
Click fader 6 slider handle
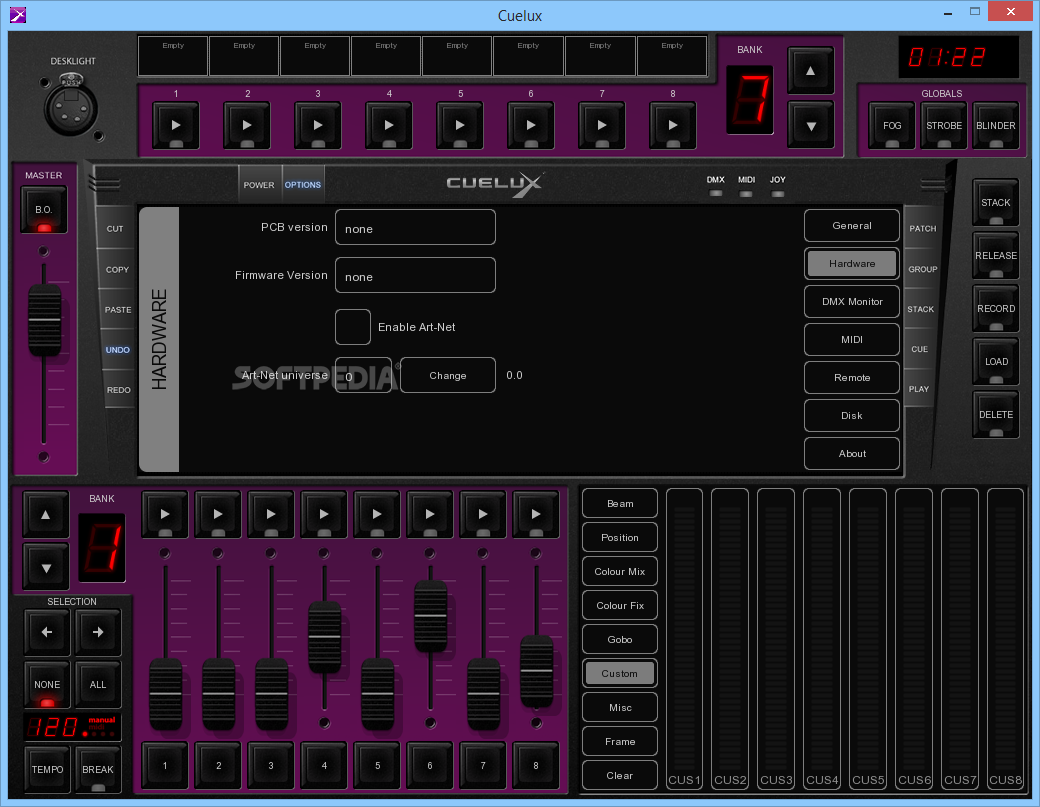point(430,616)
